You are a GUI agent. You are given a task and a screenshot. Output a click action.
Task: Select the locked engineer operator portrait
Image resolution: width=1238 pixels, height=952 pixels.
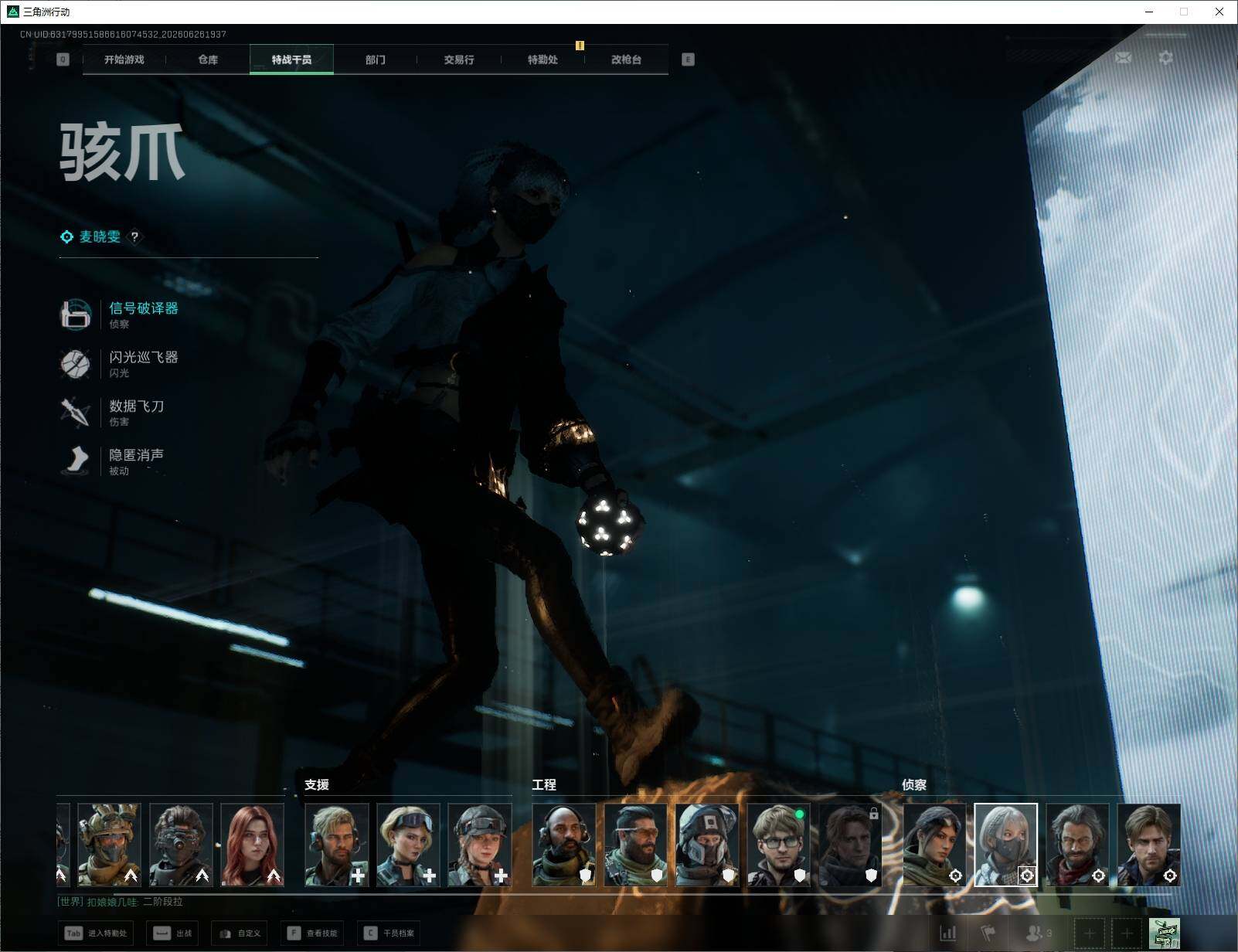coord(850,845)
